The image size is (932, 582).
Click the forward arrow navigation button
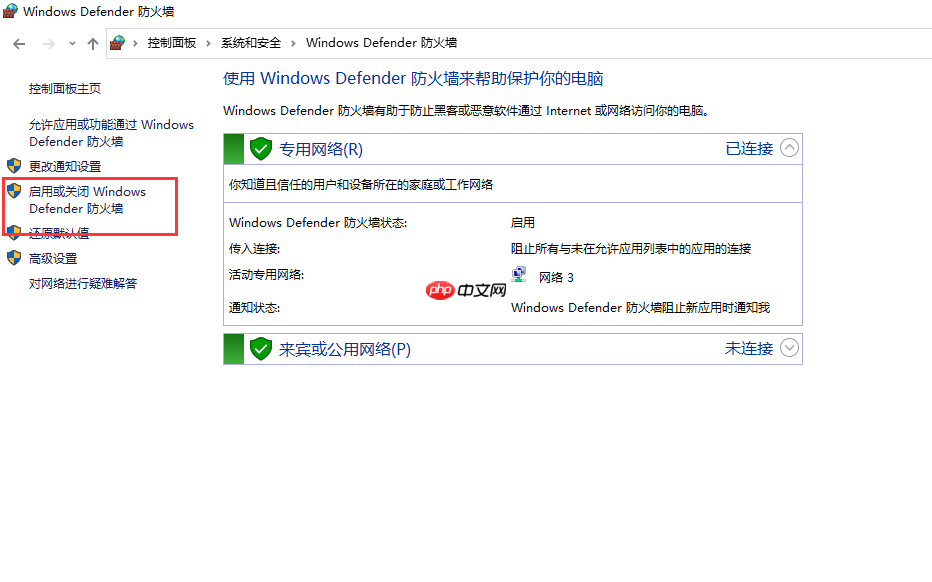(x=49, y=43)
